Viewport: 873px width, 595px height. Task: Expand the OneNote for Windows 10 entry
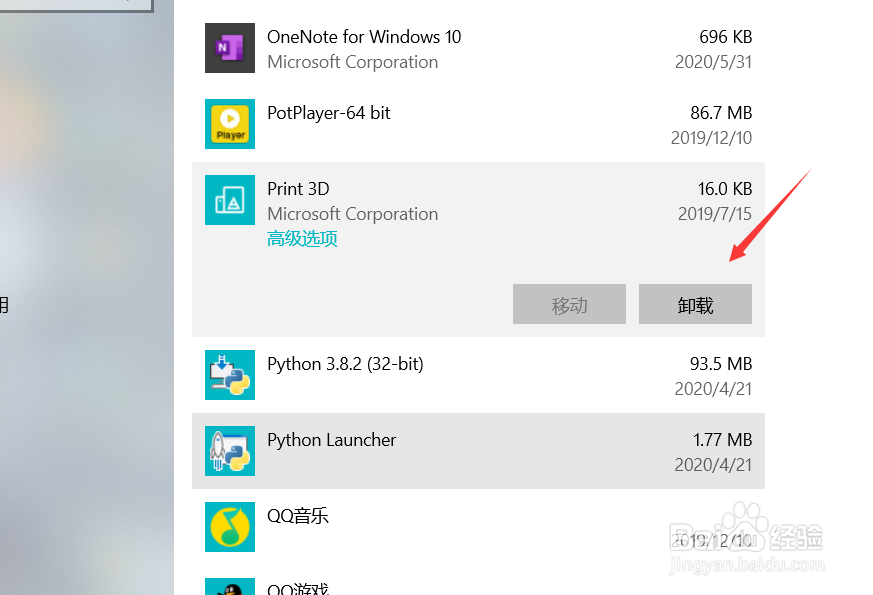click(478, 48)
